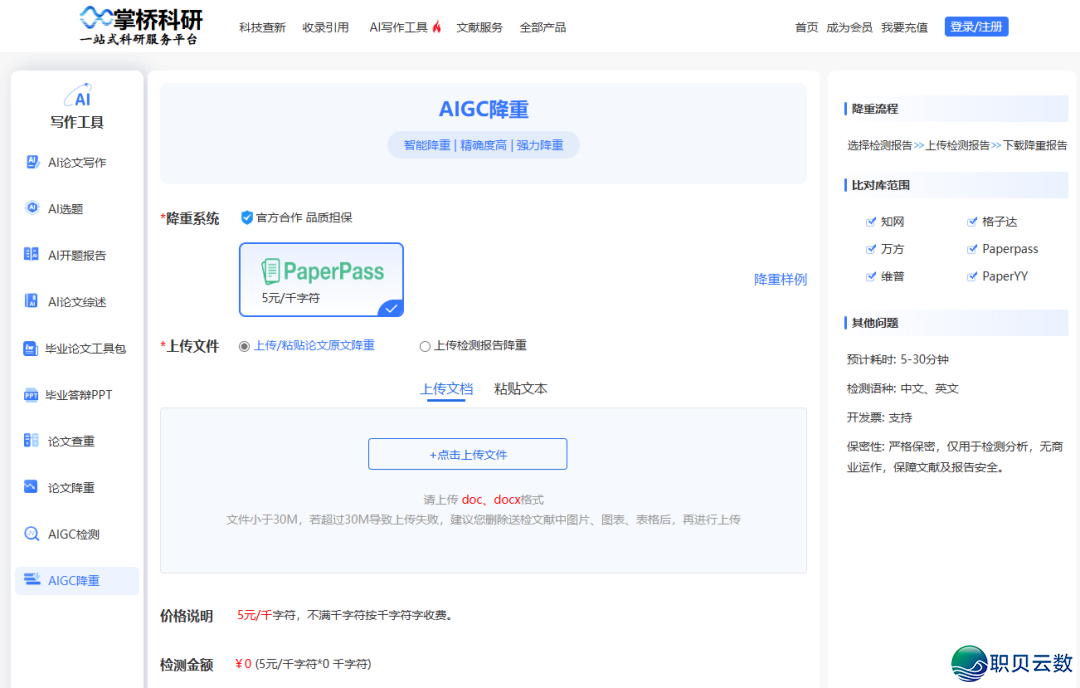Switch to the 粘贴文本 tab

pos(520,389)
